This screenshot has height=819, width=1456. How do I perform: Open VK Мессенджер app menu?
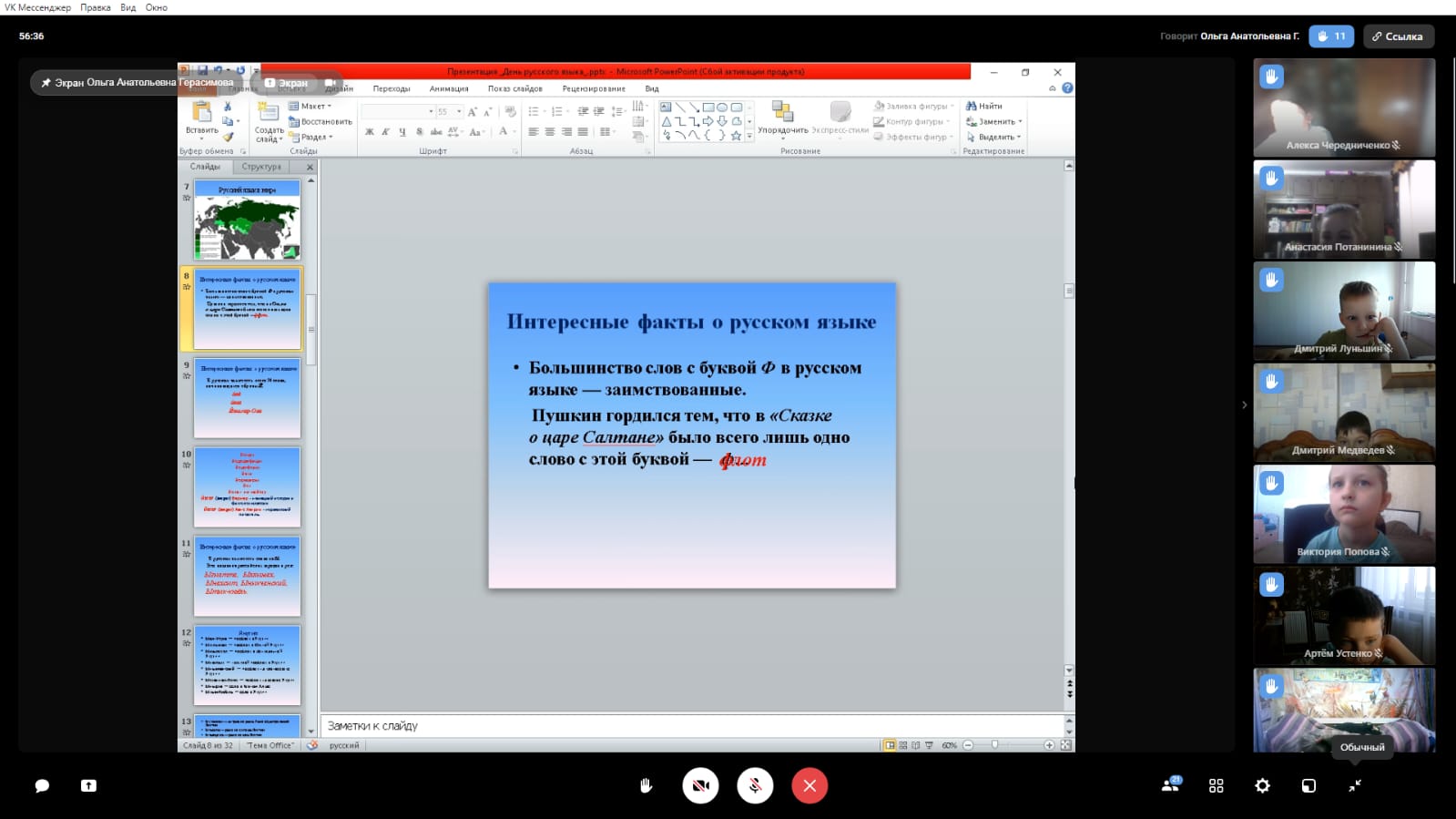(37, 7)
